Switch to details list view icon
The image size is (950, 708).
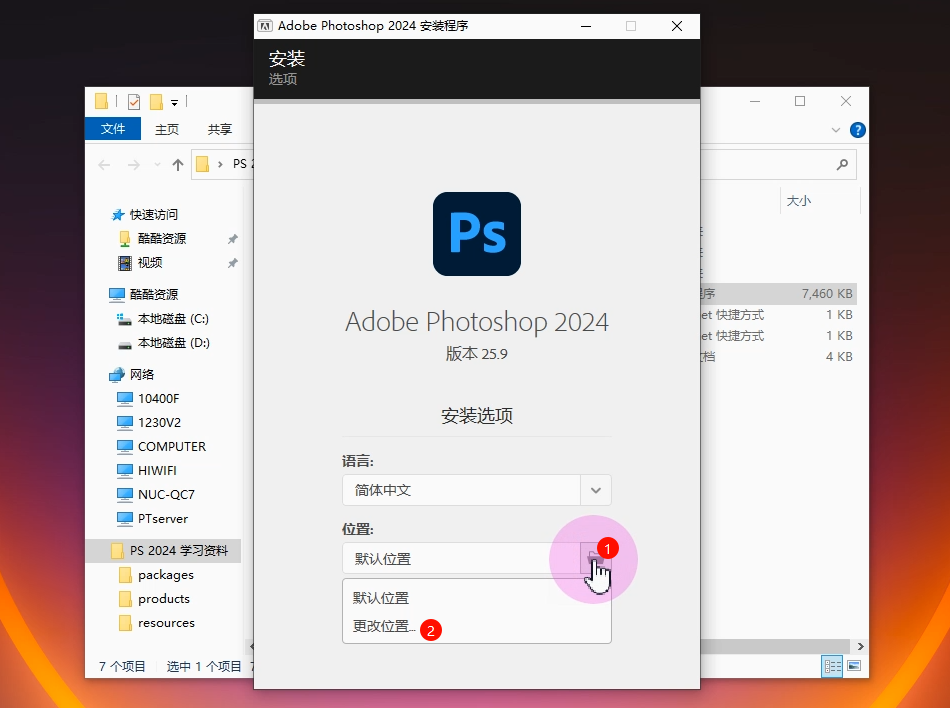click(832, 666)
